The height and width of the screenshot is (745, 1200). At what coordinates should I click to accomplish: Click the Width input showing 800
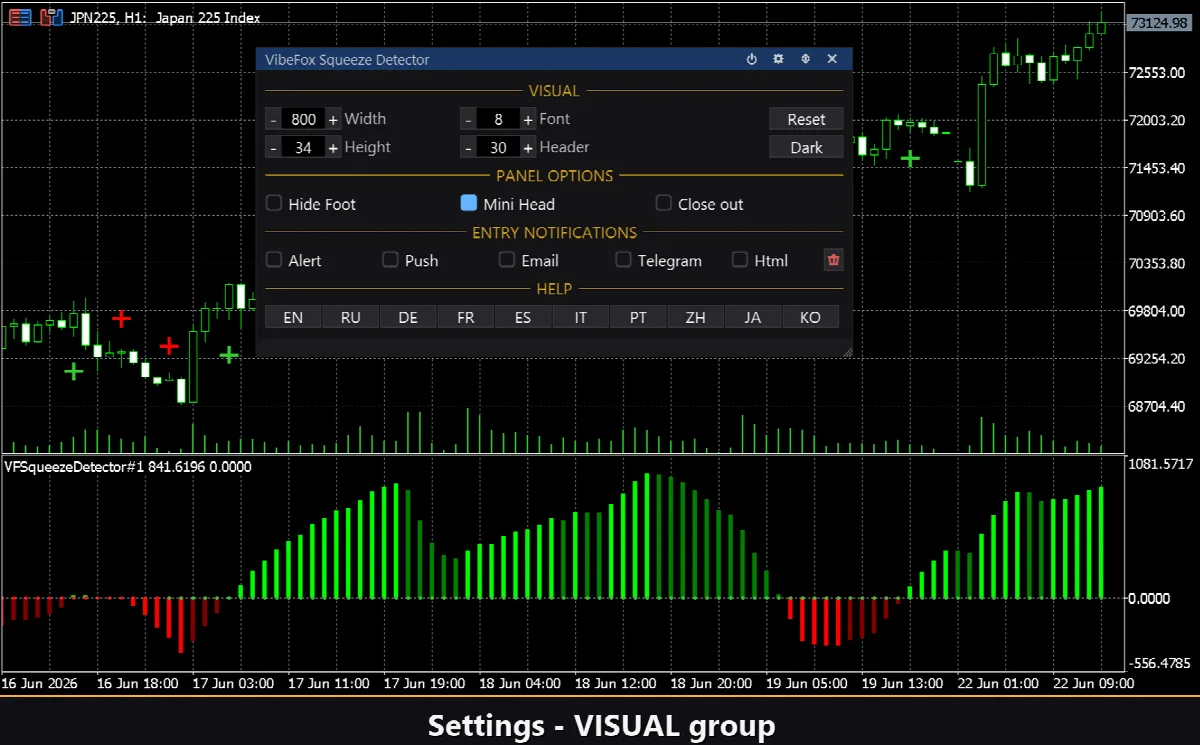coord(303,119)
